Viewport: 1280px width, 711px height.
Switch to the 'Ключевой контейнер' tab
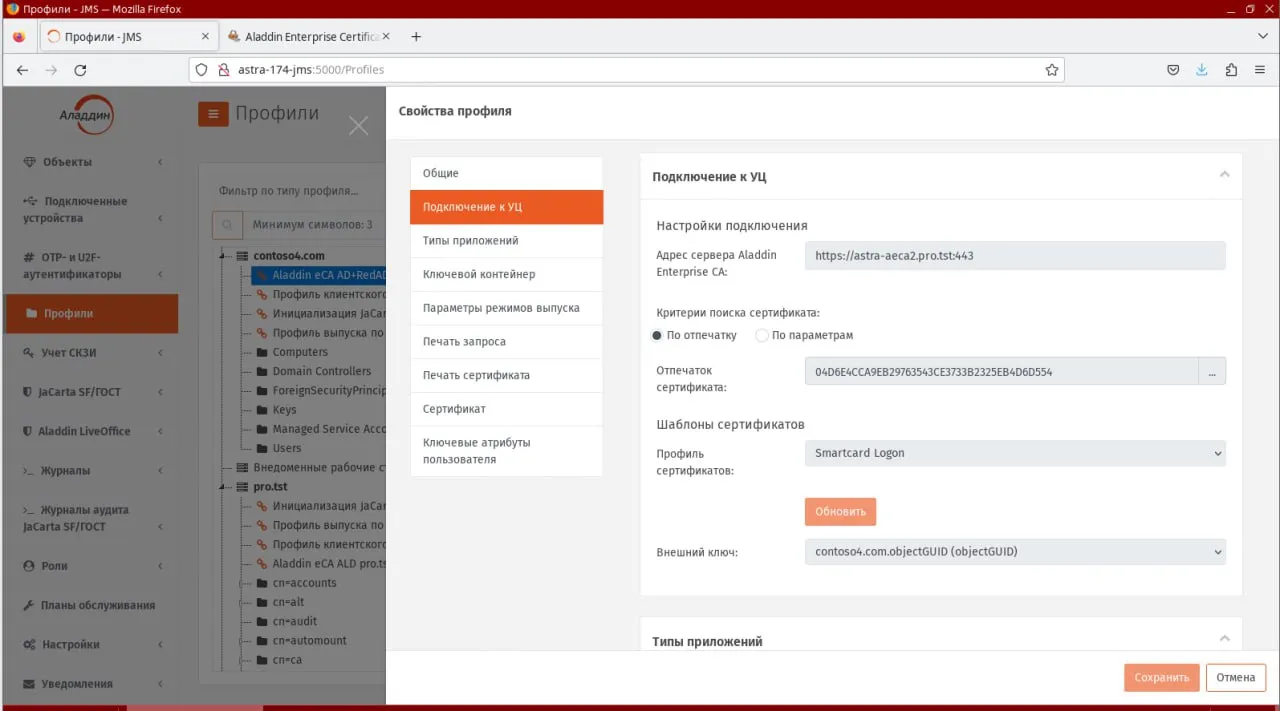click(x=506, y=274)
